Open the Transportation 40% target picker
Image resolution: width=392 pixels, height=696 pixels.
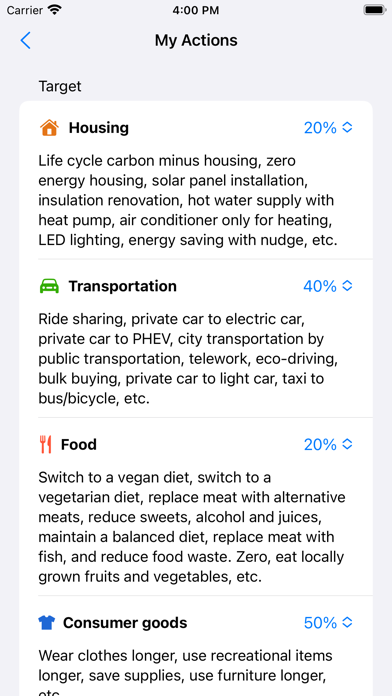[328, 286]
